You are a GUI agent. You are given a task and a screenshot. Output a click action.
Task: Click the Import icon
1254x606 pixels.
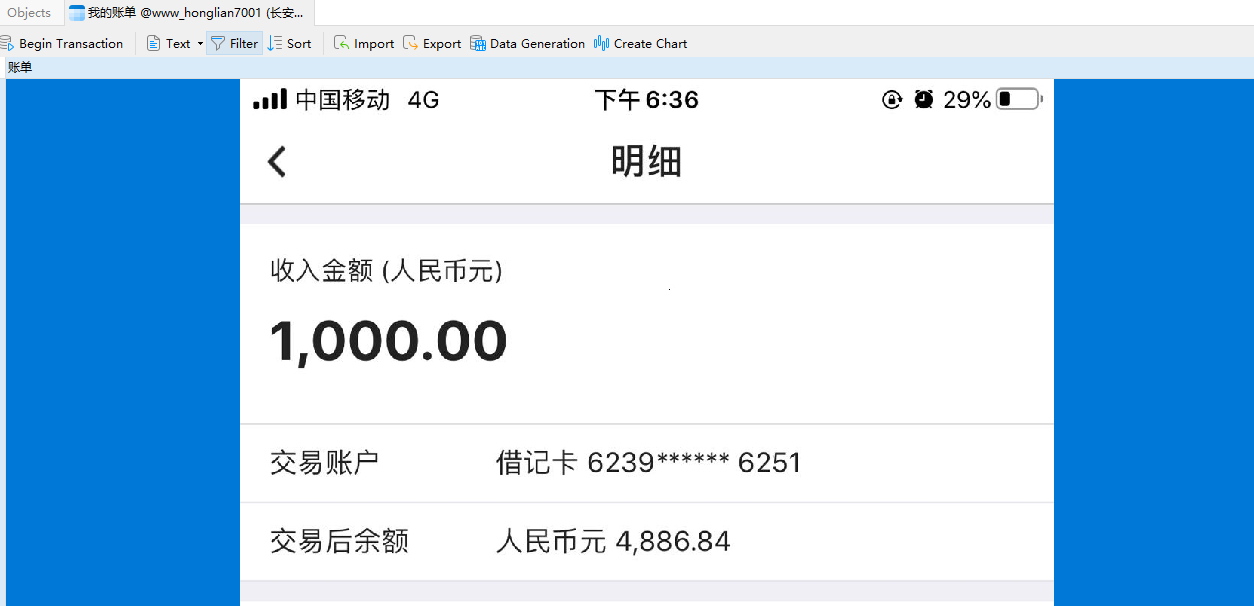pos(342,43)
